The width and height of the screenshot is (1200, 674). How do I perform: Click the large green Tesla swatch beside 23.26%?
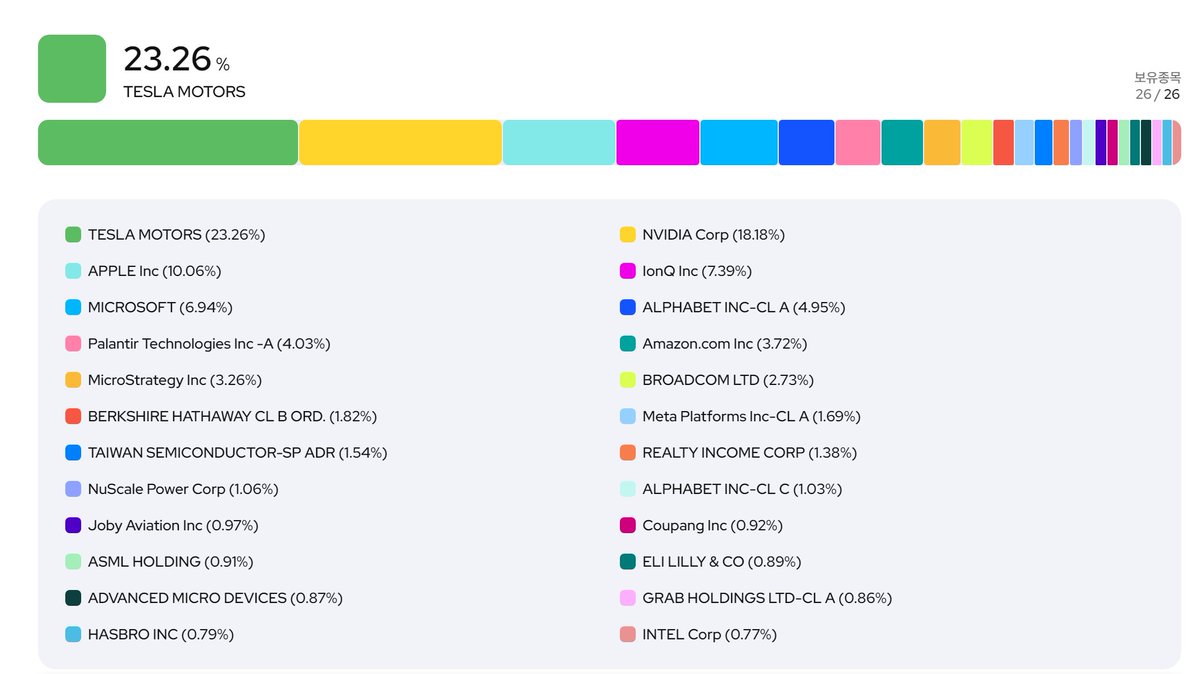tap(72, 69)
